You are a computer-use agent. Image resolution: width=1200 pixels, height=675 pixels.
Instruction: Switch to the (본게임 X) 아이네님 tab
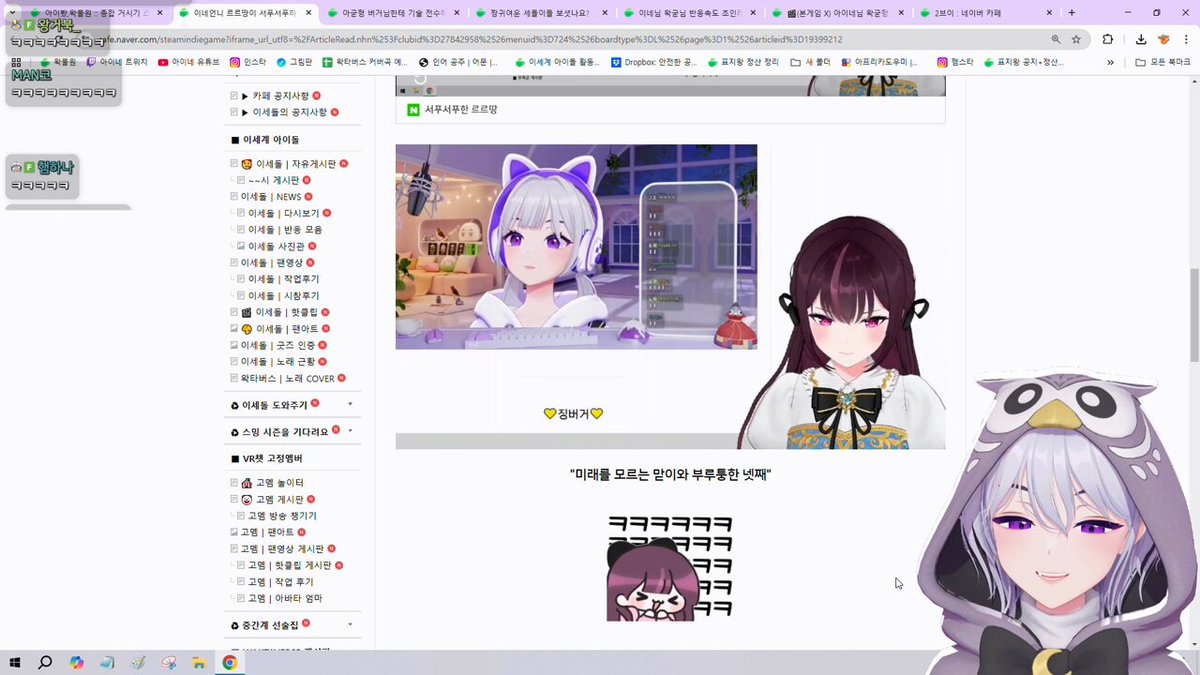(838, 13)
